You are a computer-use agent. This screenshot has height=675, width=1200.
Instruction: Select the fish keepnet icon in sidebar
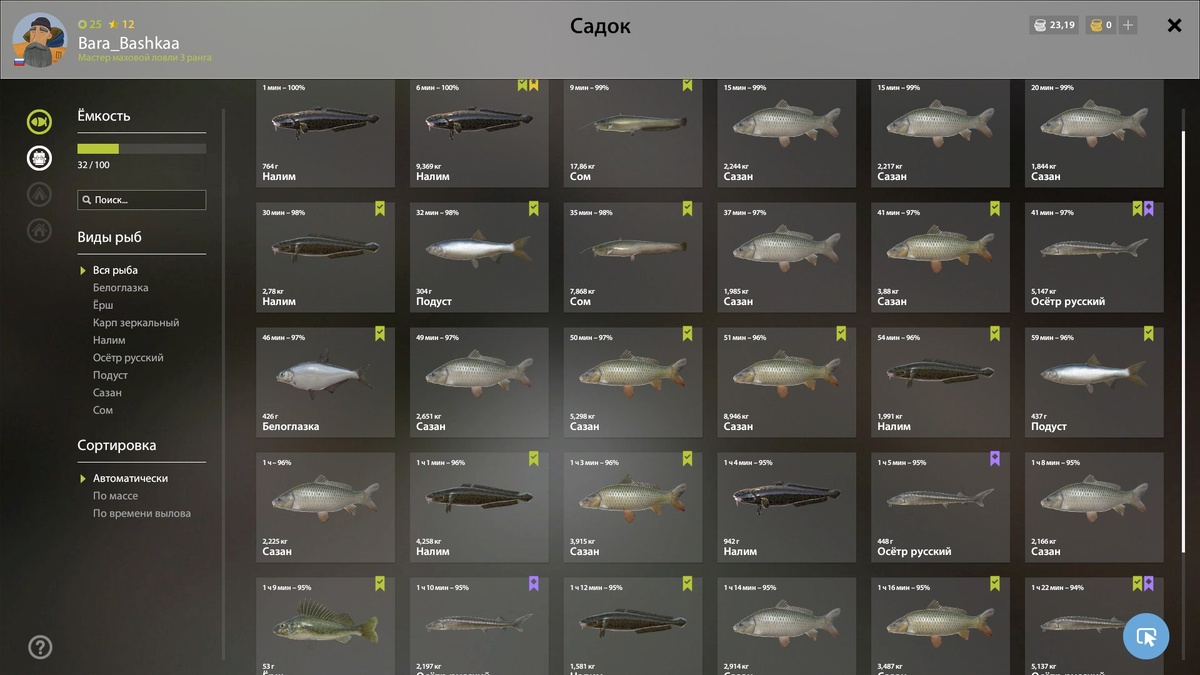[x=39, y=122]
